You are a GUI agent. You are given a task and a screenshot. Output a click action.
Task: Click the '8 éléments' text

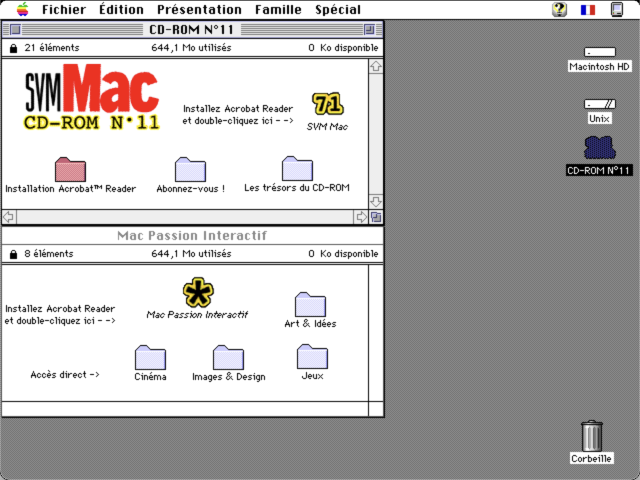coord(49,254)
